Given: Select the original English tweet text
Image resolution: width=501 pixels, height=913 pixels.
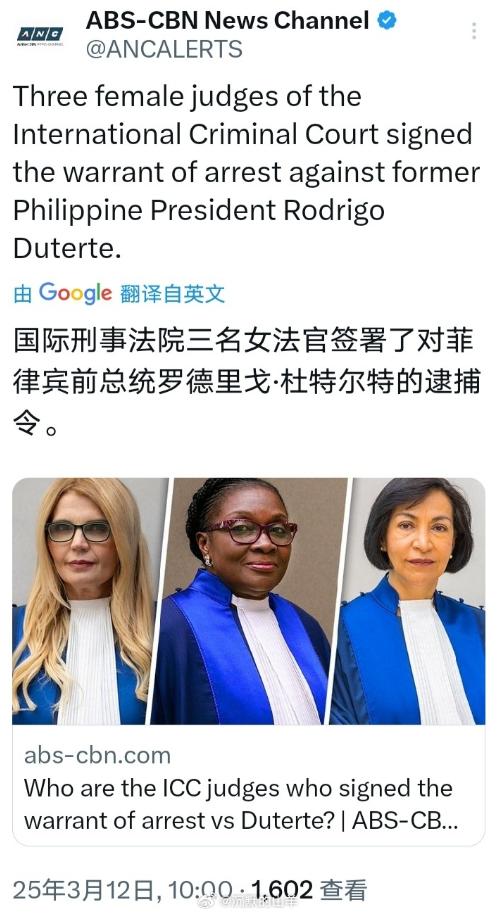Looking at the screenshot, I should pyautogui.click(x=246, y=172).
